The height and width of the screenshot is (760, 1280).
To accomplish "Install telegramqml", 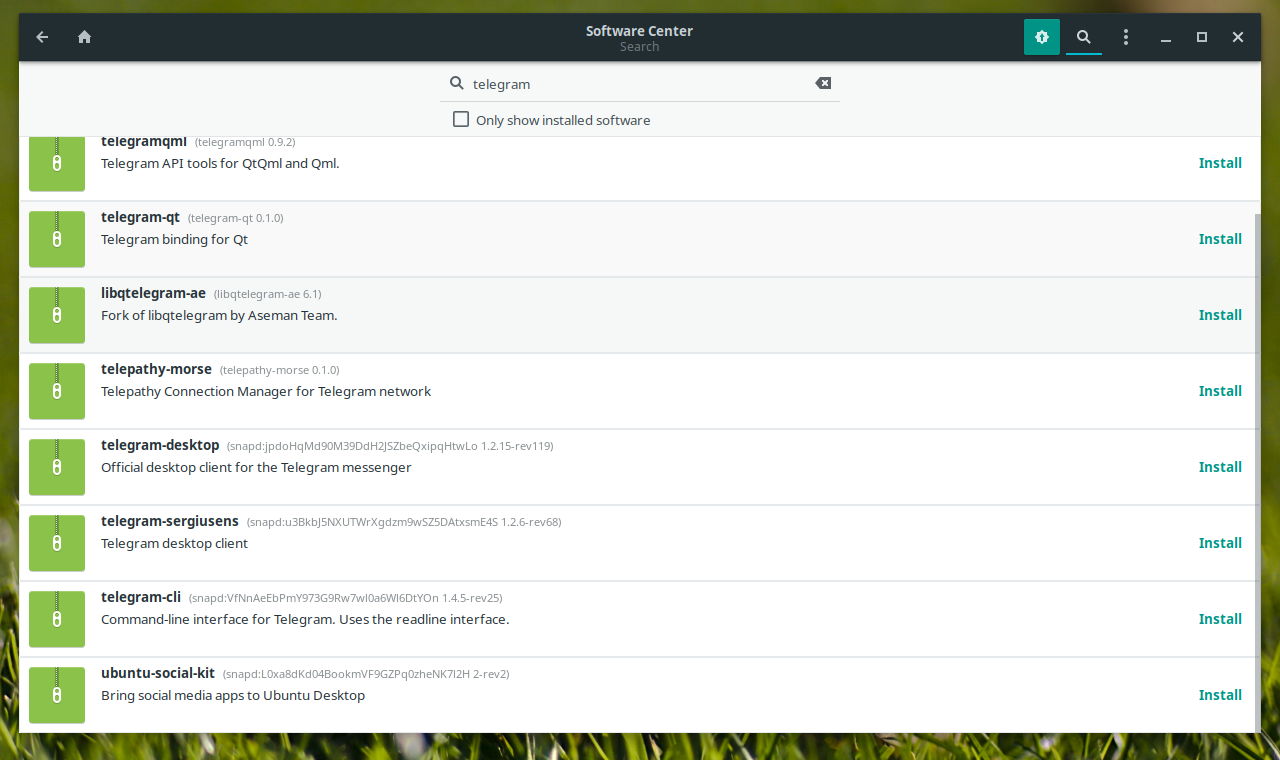I will (x=1220, y=163).
